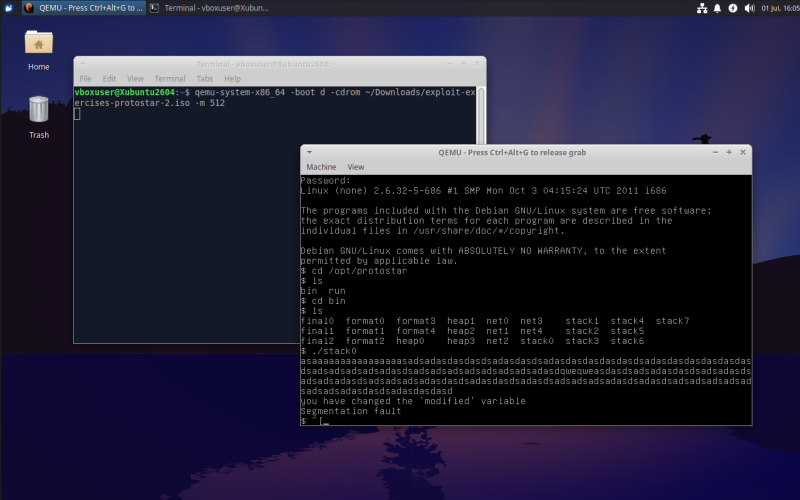Open QEMU window menu arrow in title bar
800x500 pixels.
[309, 152]
